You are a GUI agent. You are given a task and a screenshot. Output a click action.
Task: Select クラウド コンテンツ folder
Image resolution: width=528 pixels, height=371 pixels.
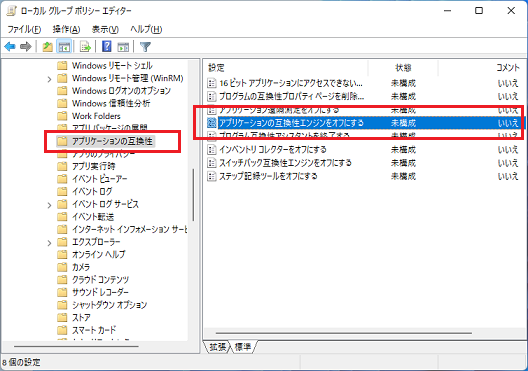pyautogui.click(x=100, y=279)
